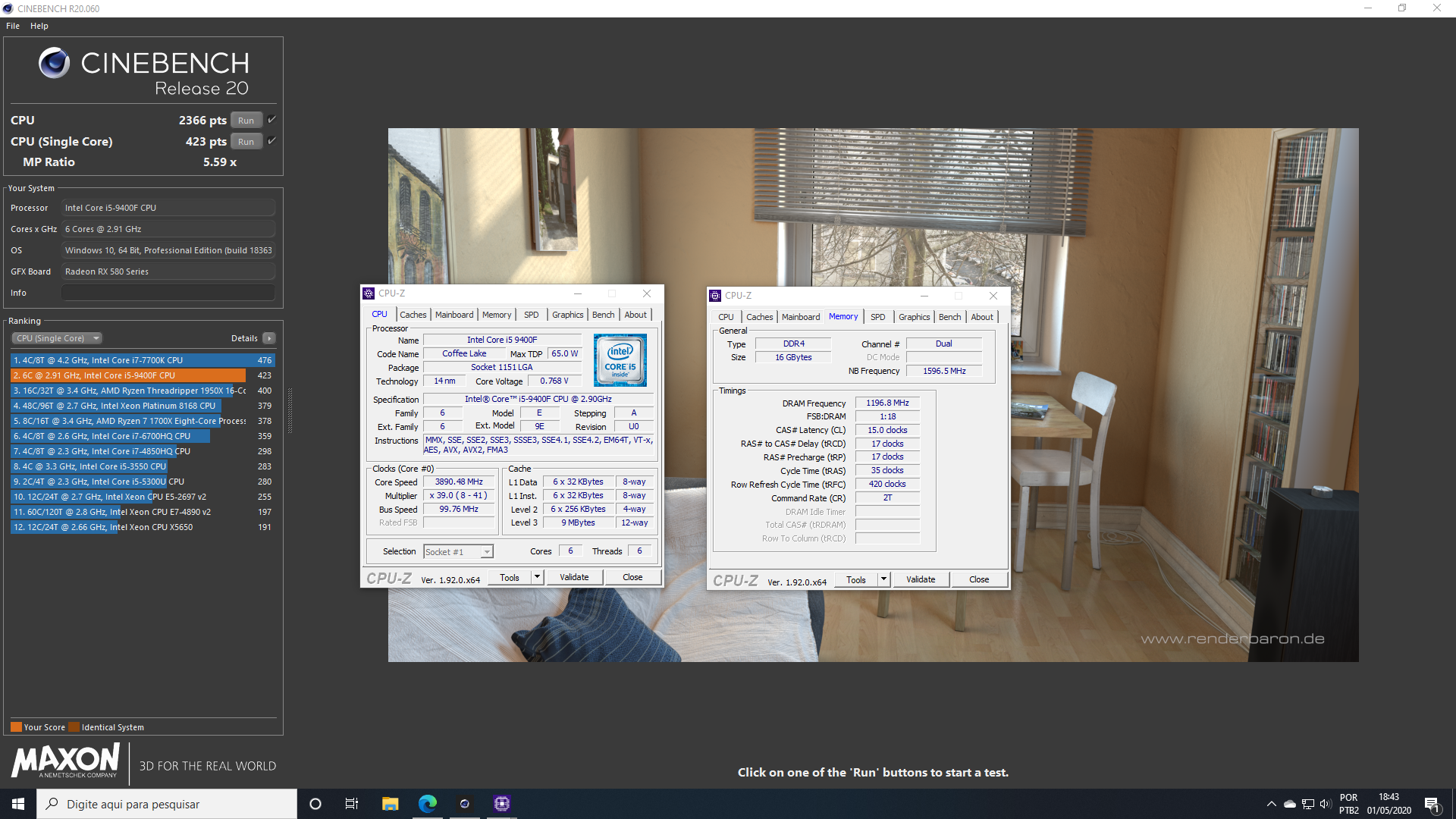Click Tools button in left CPU-Z

510,578
